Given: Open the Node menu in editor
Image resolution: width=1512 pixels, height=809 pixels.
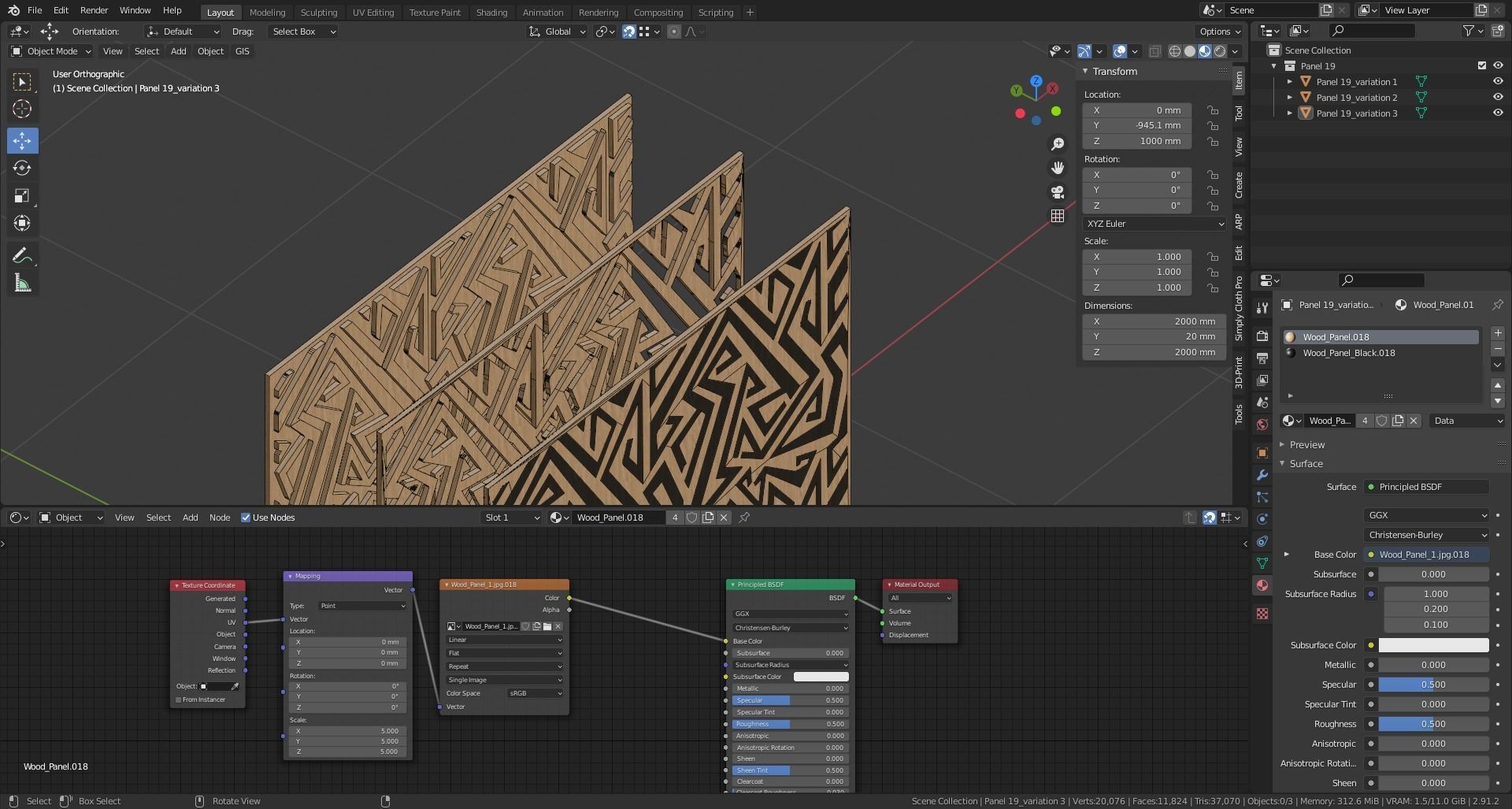Looking at the screenshot, I should 220,518.
